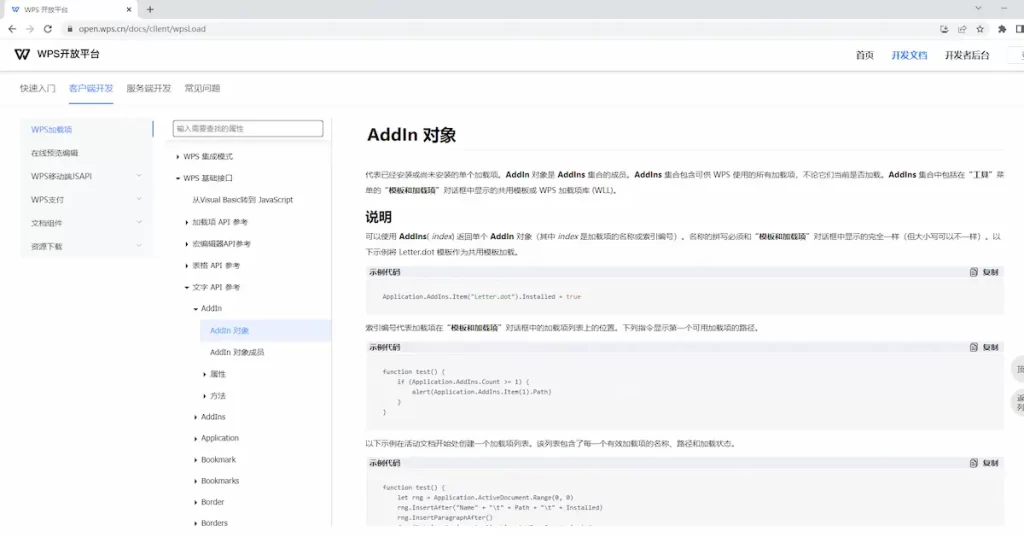Bookmark page with the star icon
Viewport: 1024px width, 537px height.
tap(980, 29)
